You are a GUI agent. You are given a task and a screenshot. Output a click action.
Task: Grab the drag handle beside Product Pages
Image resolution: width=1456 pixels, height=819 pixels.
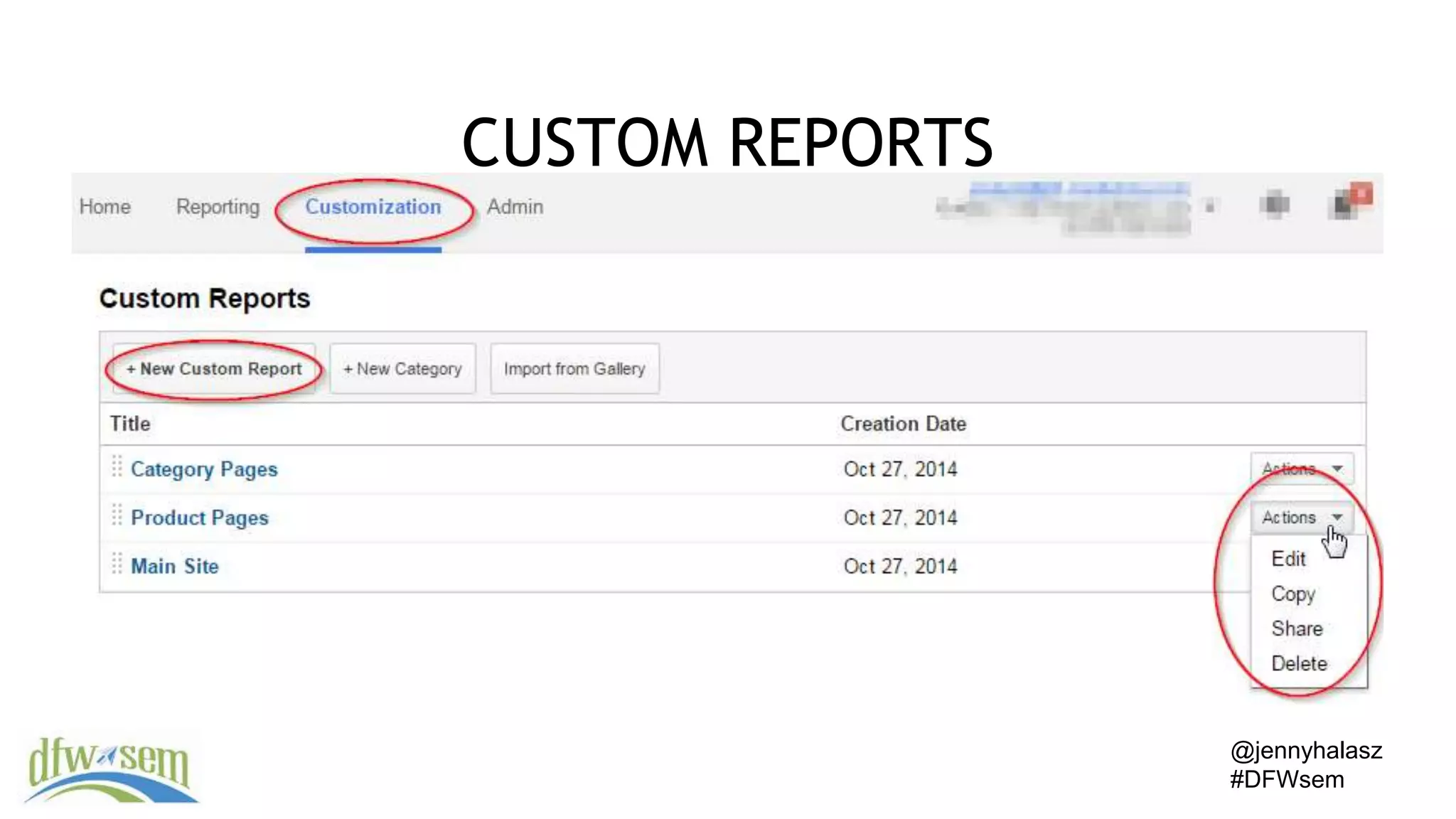(x=117, y=515)
